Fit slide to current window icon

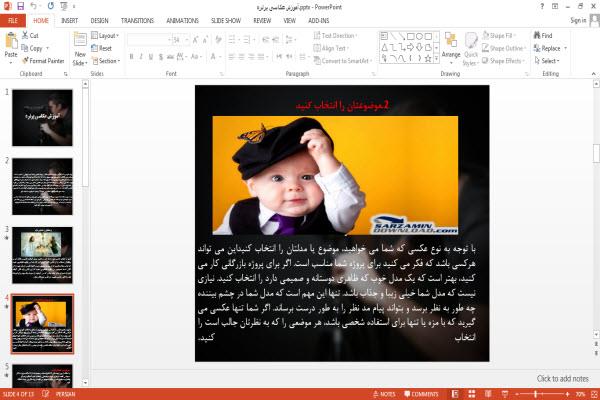[594, 394]
